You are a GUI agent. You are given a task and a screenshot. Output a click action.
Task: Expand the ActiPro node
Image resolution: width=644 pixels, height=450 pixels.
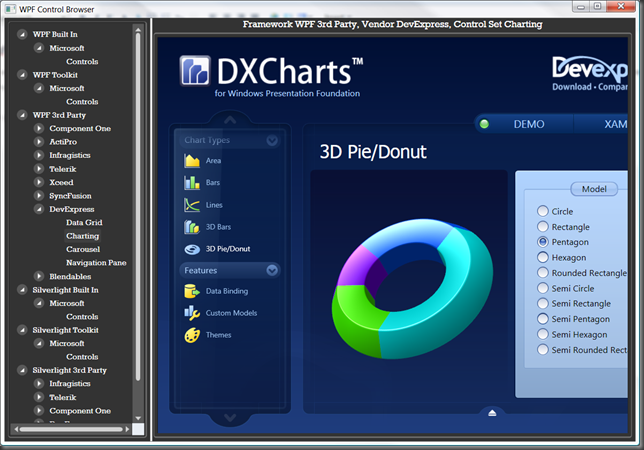39,142
